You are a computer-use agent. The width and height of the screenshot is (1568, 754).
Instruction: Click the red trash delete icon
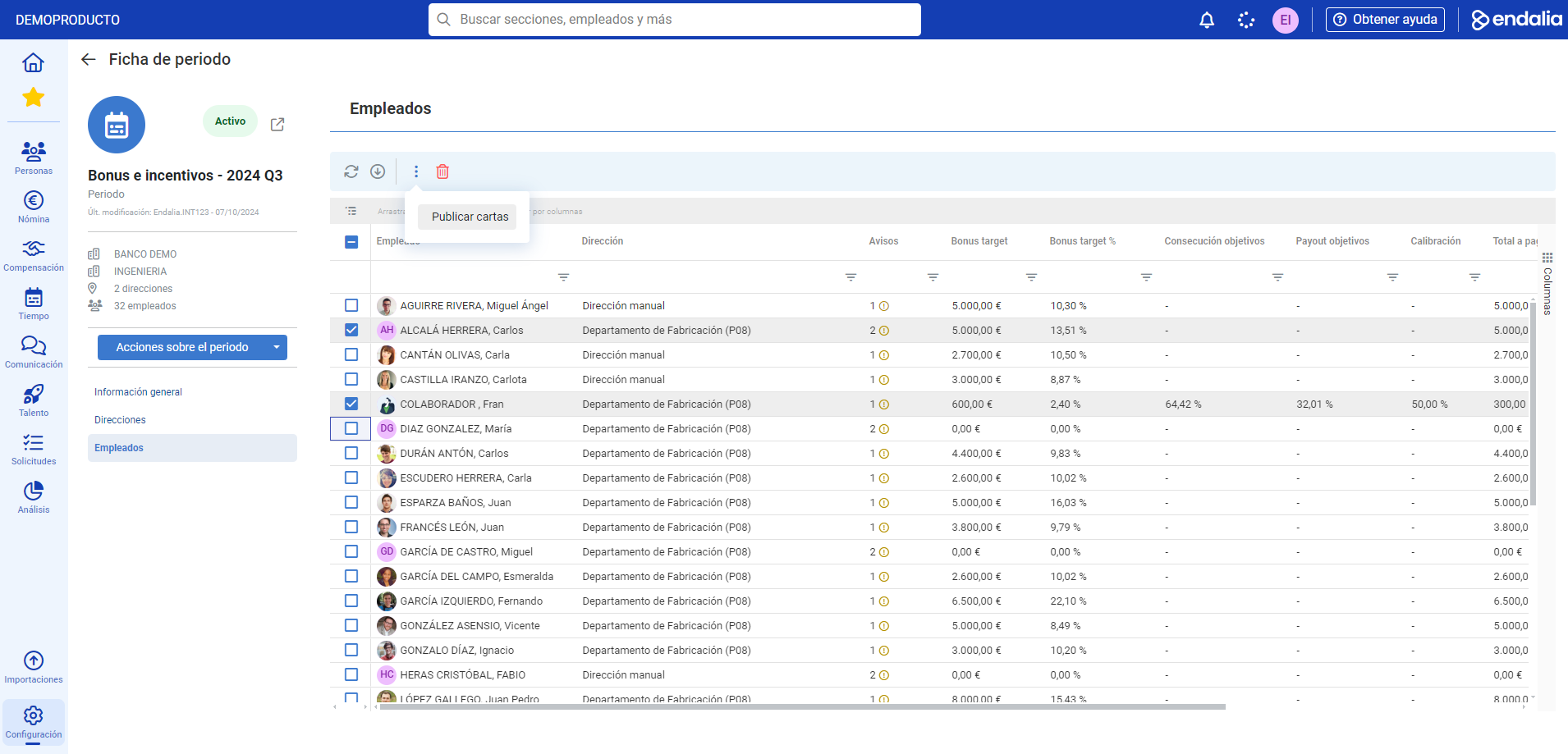(442, 171)
